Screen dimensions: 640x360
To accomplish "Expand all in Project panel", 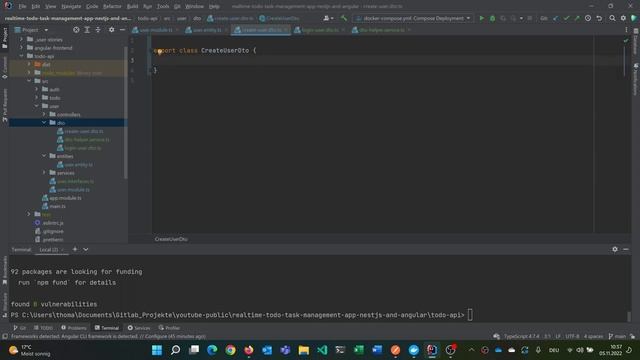I will pyautogui.click(x=87, y=30).
